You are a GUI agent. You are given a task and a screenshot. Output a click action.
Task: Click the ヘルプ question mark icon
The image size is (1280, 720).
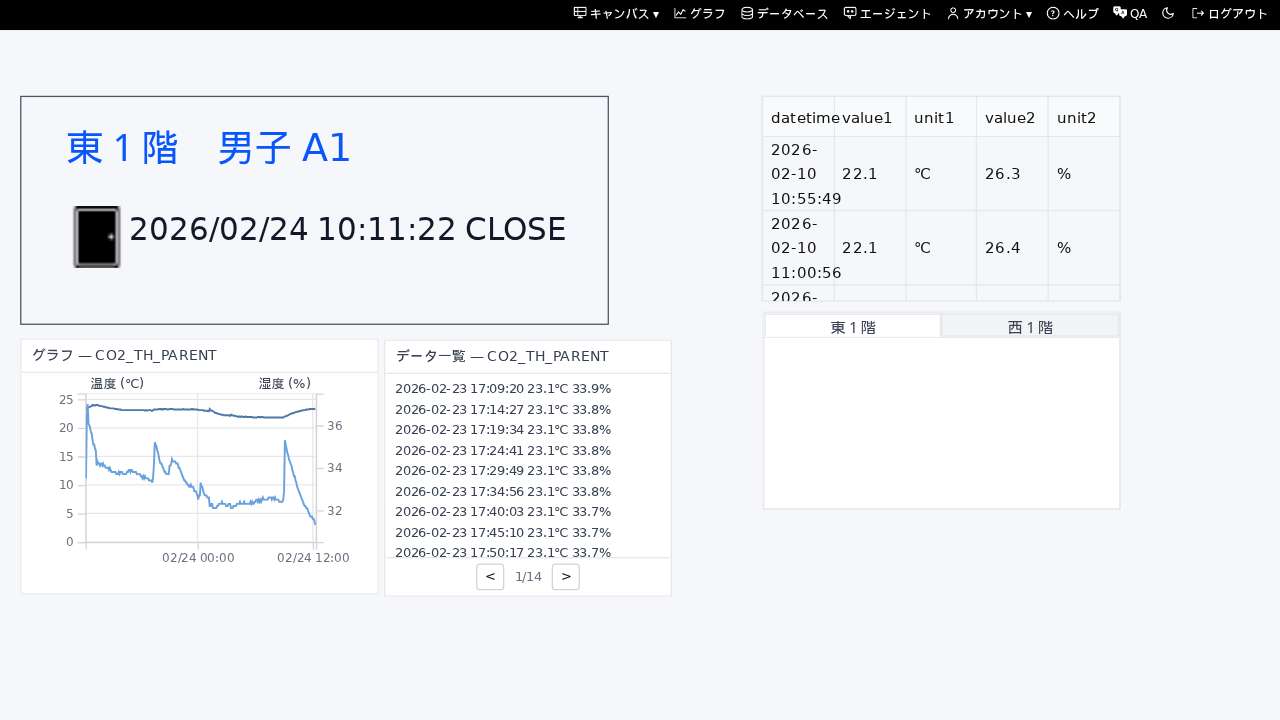(1053, 14)
